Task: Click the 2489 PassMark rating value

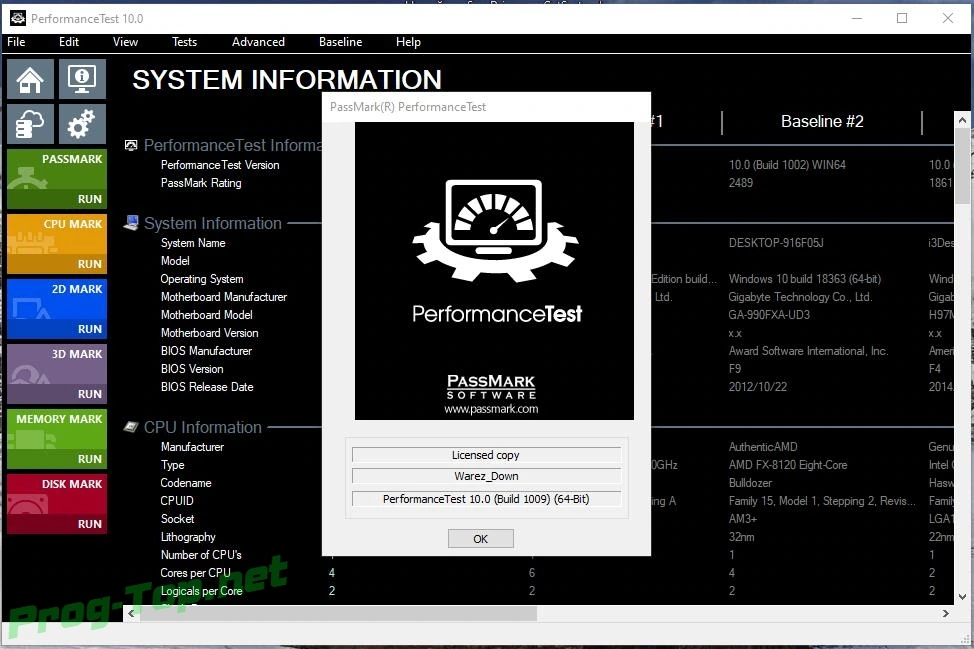Action: (x=740, y=183)
